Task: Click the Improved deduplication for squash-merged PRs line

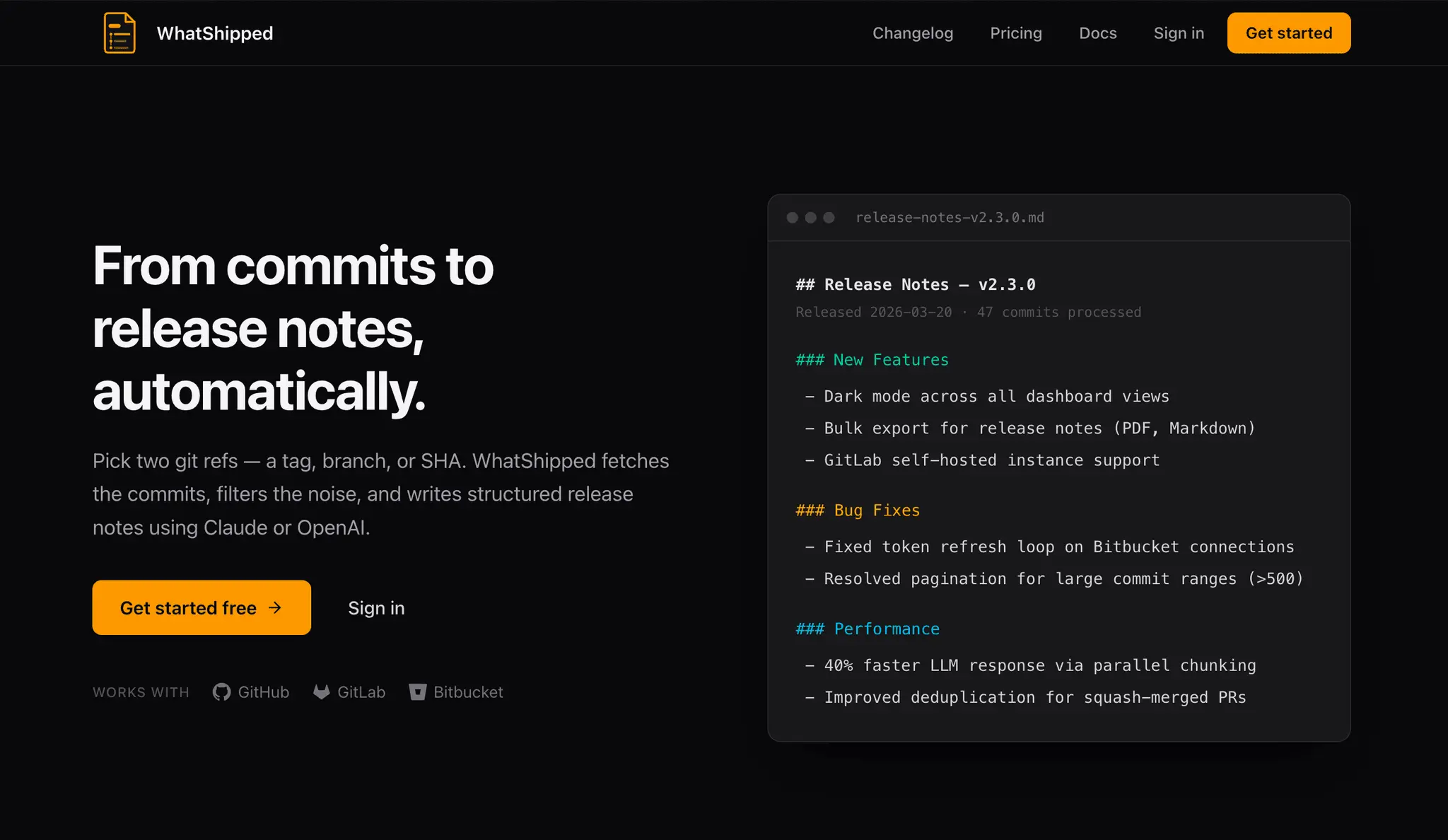Action: pyautogui.click(x=1025, y=698)
